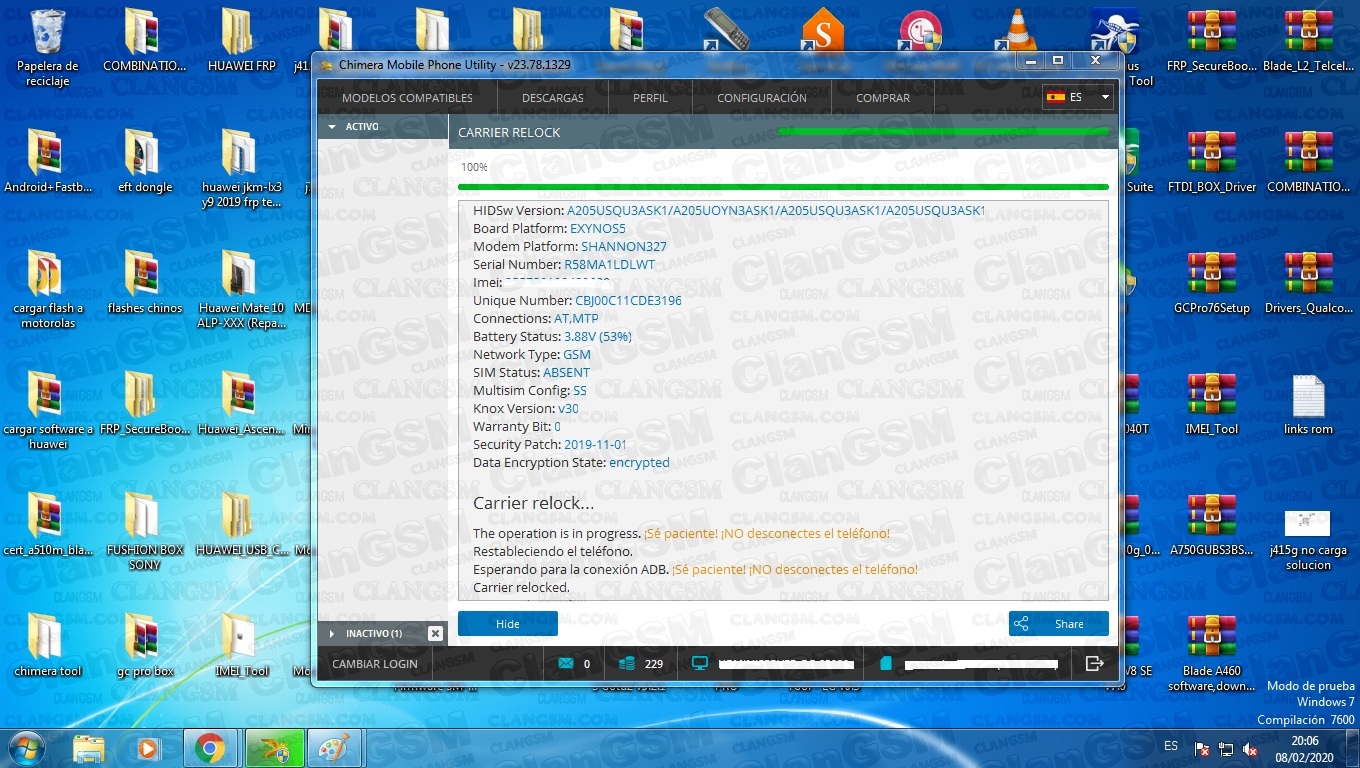
Task: Click the logout icon in Chimera
Action: [1094, 663]
